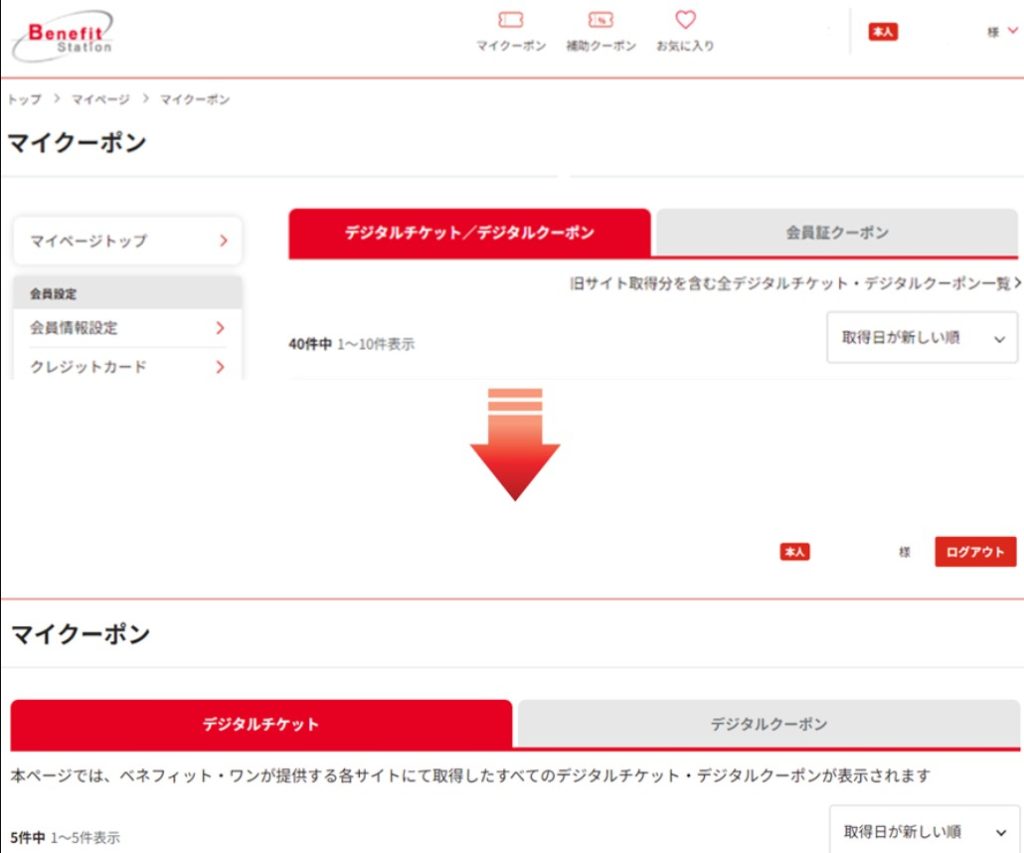Open the 補助クーポン icon in header
The image size is (1024, 853).
pyautogui.click(x=600, y=21)
